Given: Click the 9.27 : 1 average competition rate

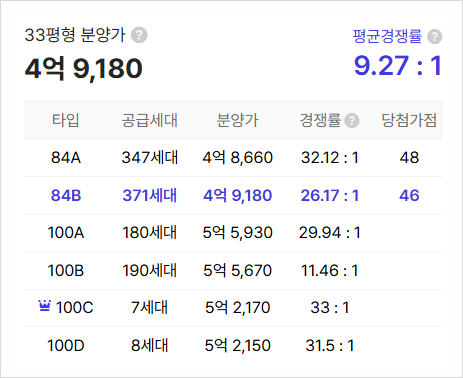Looking at the screenshot, I should click(x=398, y=66).
